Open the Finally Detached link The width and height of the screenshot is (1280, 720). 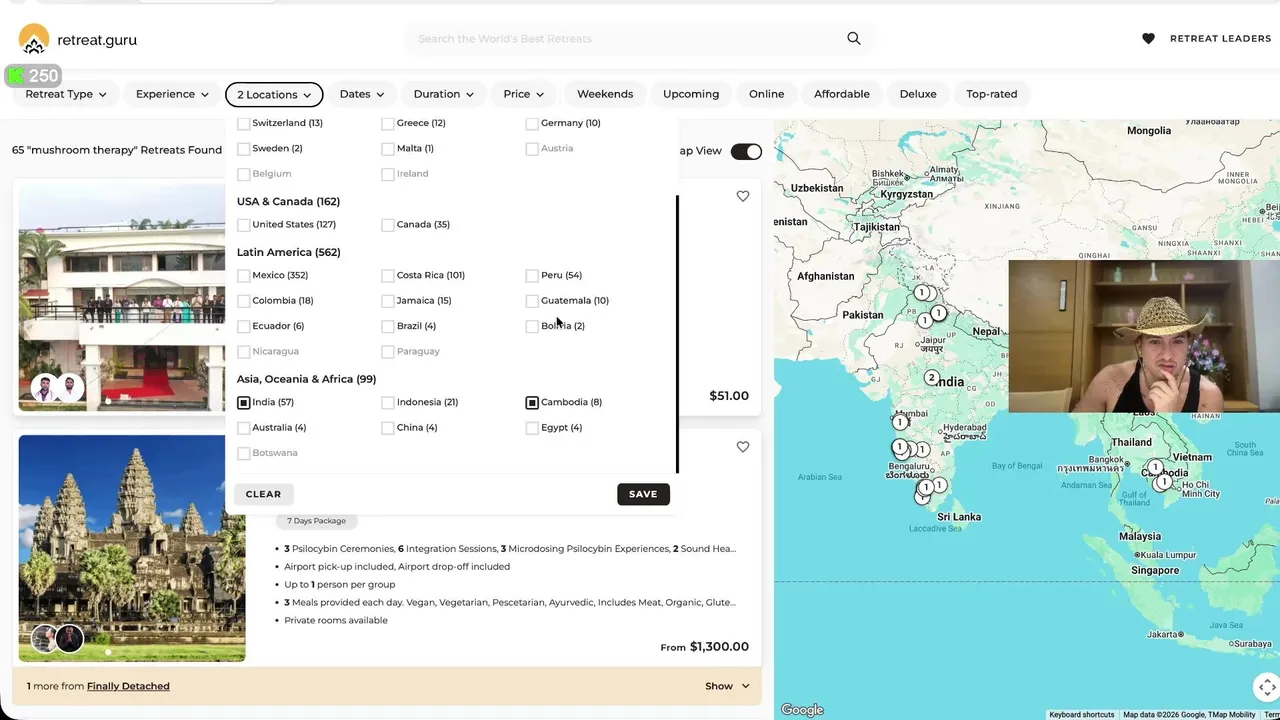128,686
